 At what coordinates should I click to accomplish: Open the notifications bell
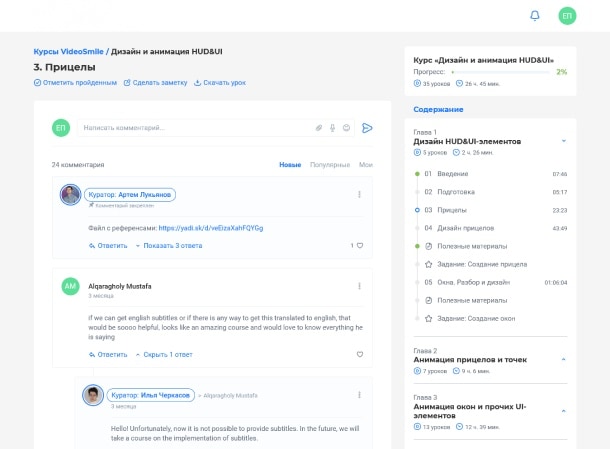click(535, 16)
